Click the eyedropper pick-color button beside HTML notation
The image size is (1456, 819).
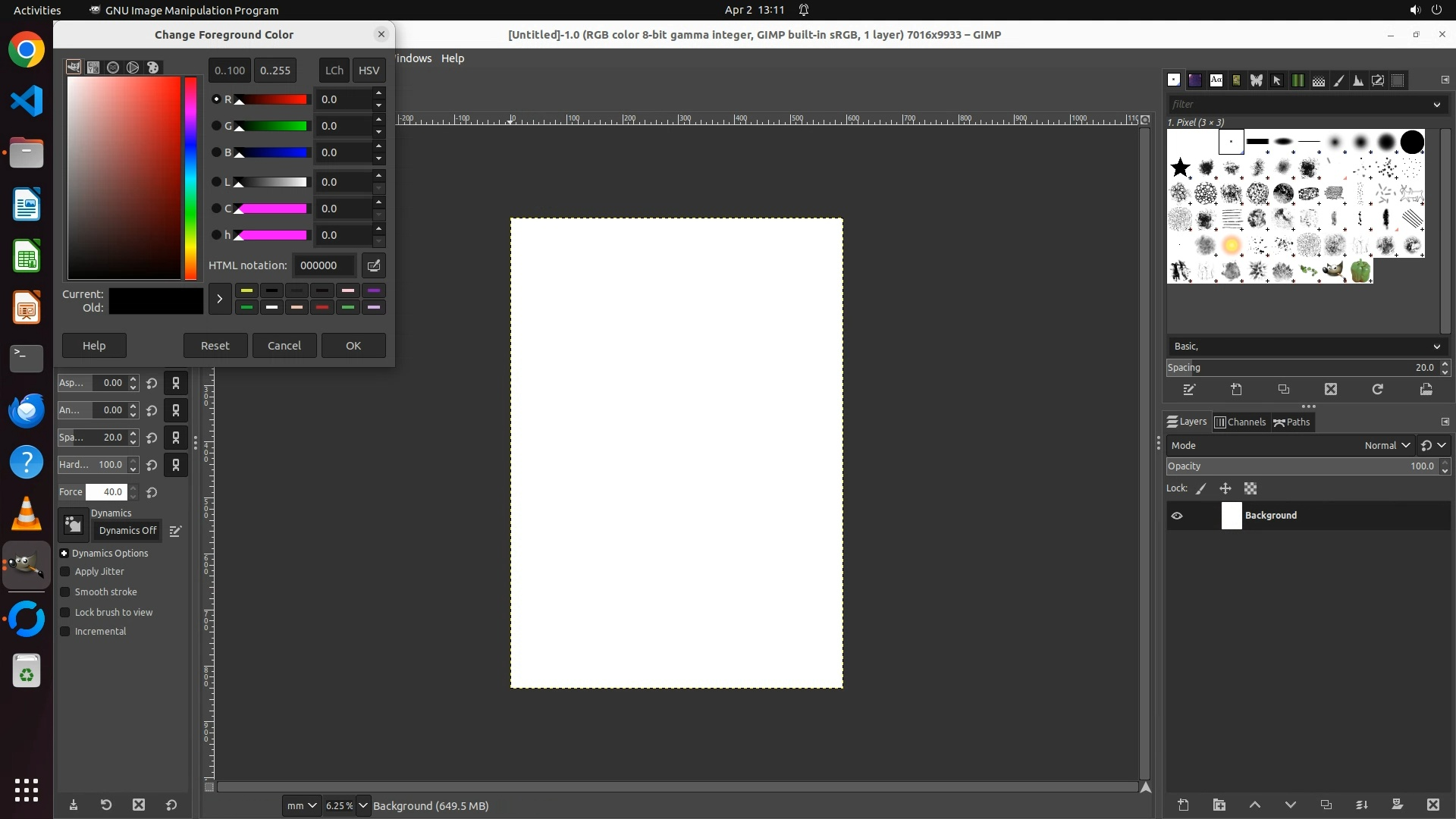(373, 265)
